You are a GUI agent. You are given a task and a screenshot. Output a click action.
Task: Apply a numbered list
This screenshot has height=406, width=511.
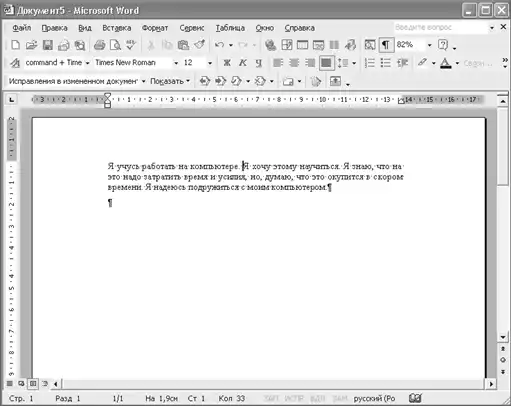pyautogui.click(x=370, y=63)
